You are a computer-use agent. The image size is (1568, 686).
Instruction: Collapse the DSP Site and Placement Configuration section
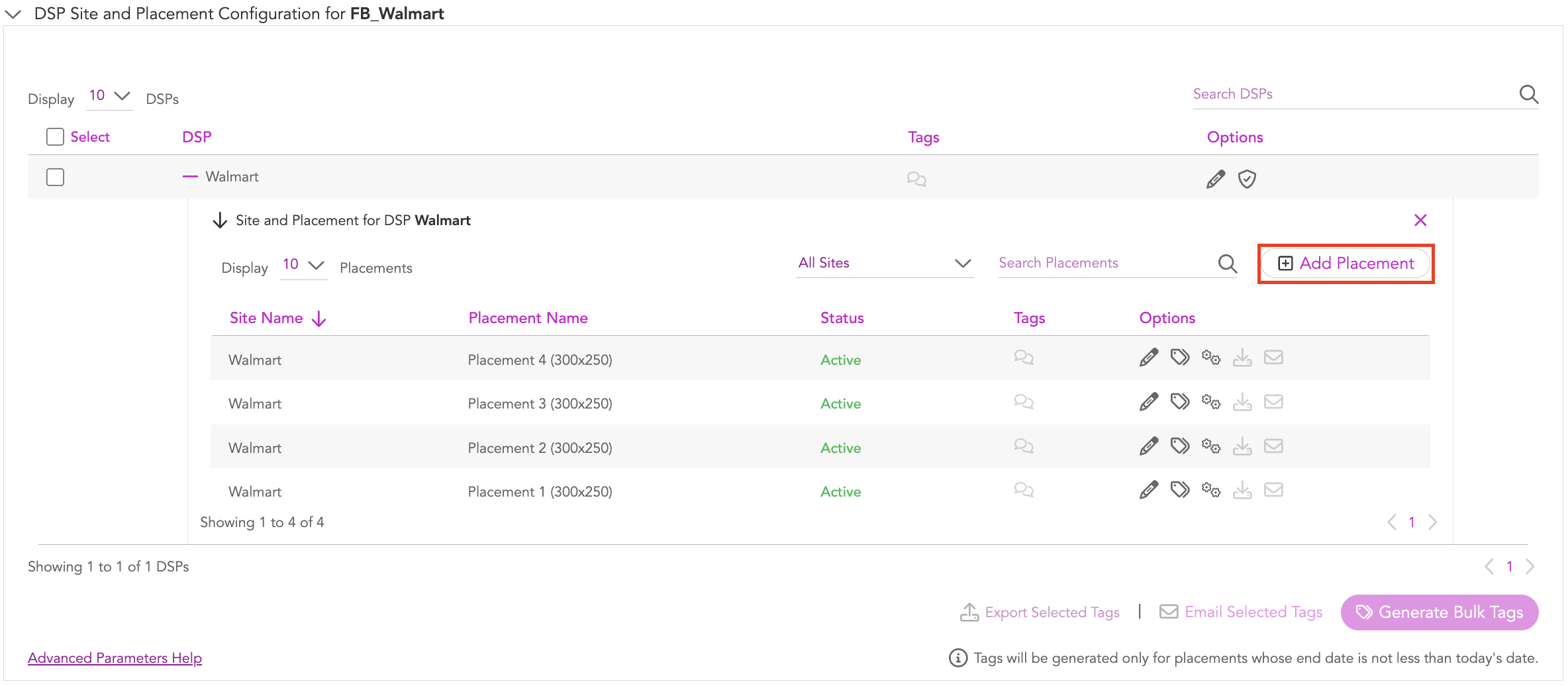(x=13, y=13)
